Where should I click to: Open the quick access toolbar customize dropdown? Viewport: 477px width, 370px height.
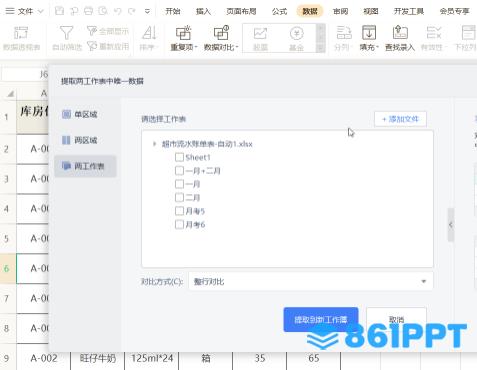pyautogui.click(x=147, y=11)
